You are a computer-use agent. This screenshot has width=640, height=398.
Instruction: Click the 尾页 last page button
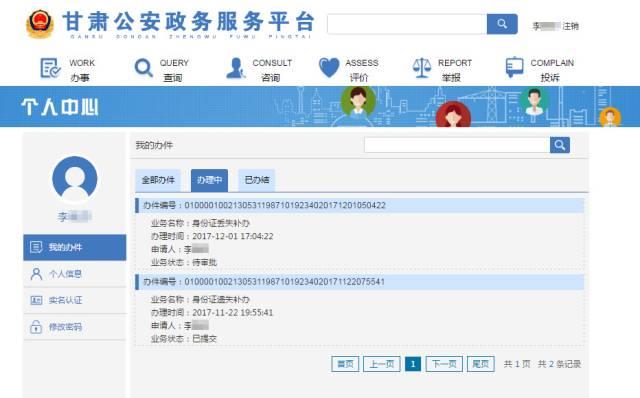click(480, 364)
